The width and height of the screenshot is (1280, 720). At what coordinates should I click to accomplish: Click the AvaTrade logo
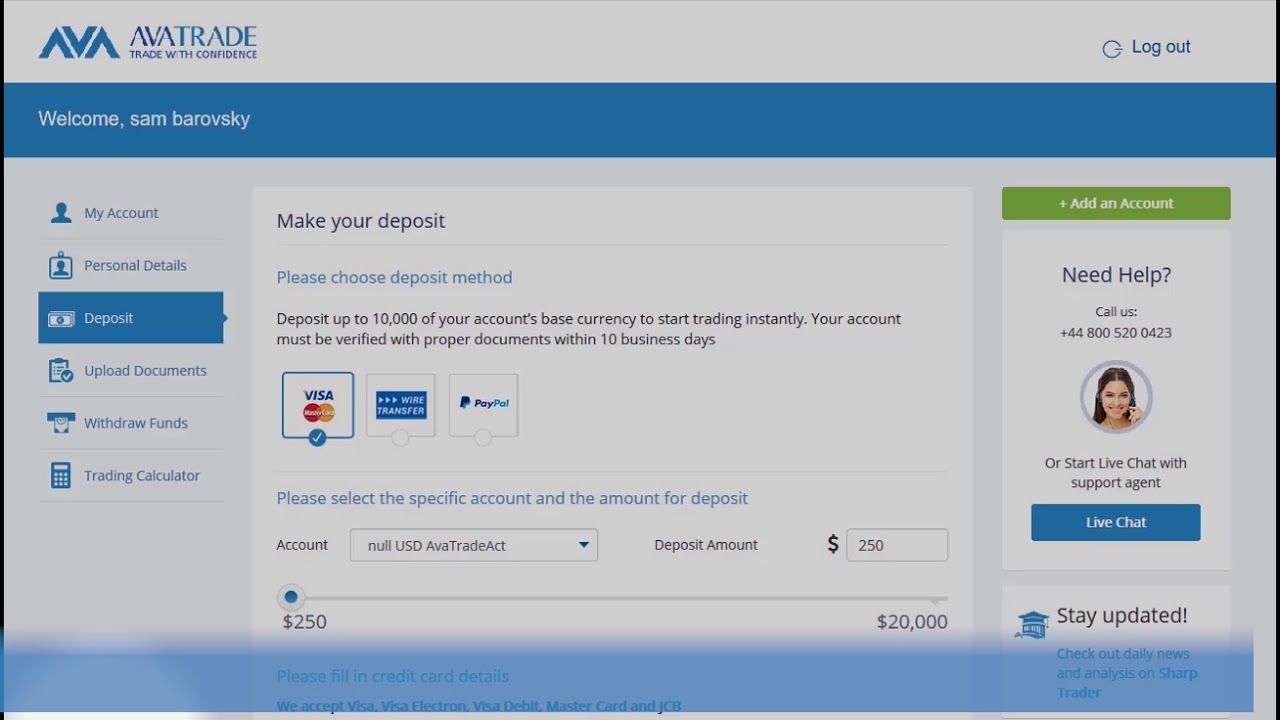tap(148, 43)
